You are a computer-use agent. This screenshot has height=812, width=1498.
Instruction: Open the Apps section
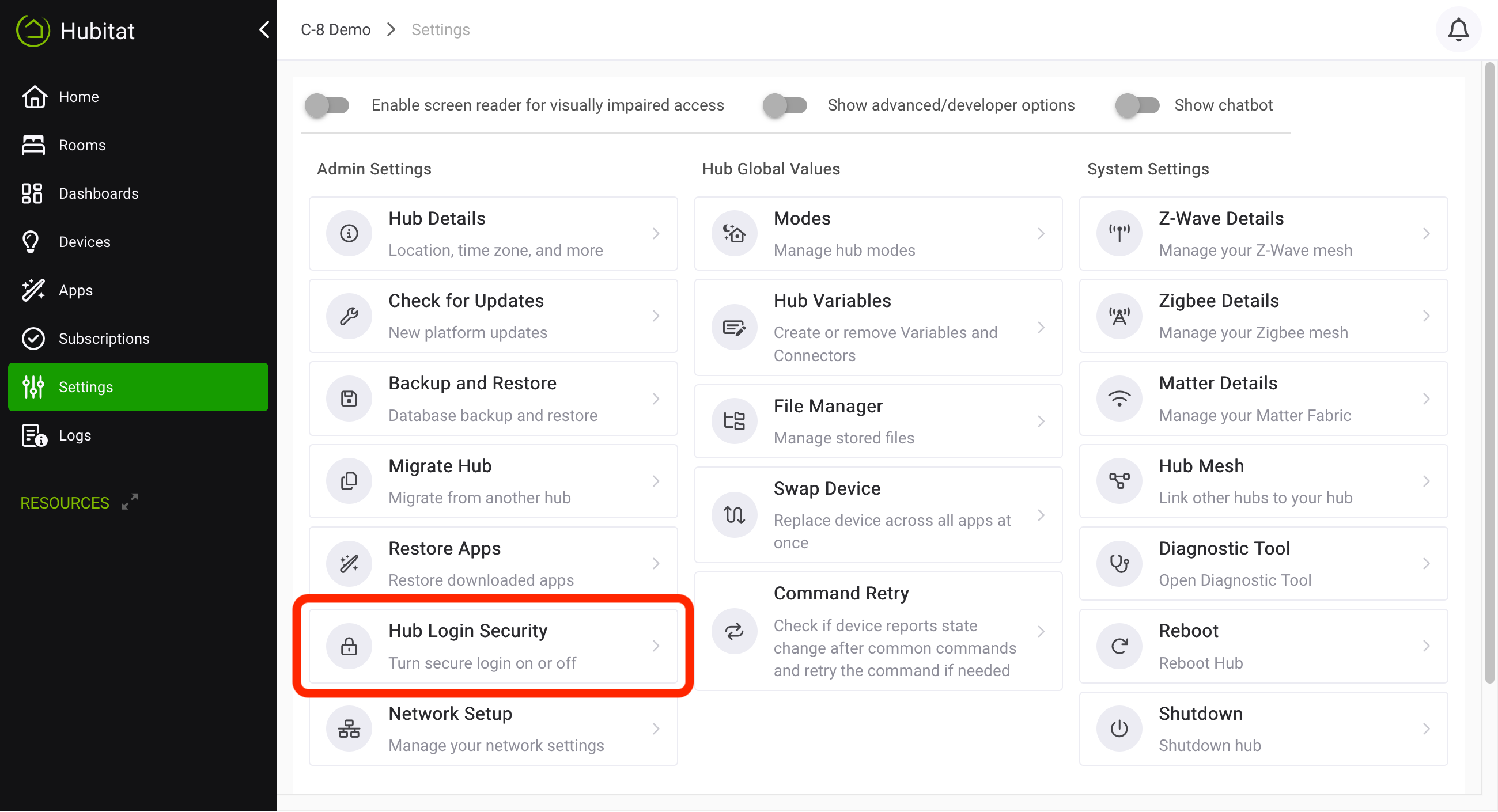(75, 290)
